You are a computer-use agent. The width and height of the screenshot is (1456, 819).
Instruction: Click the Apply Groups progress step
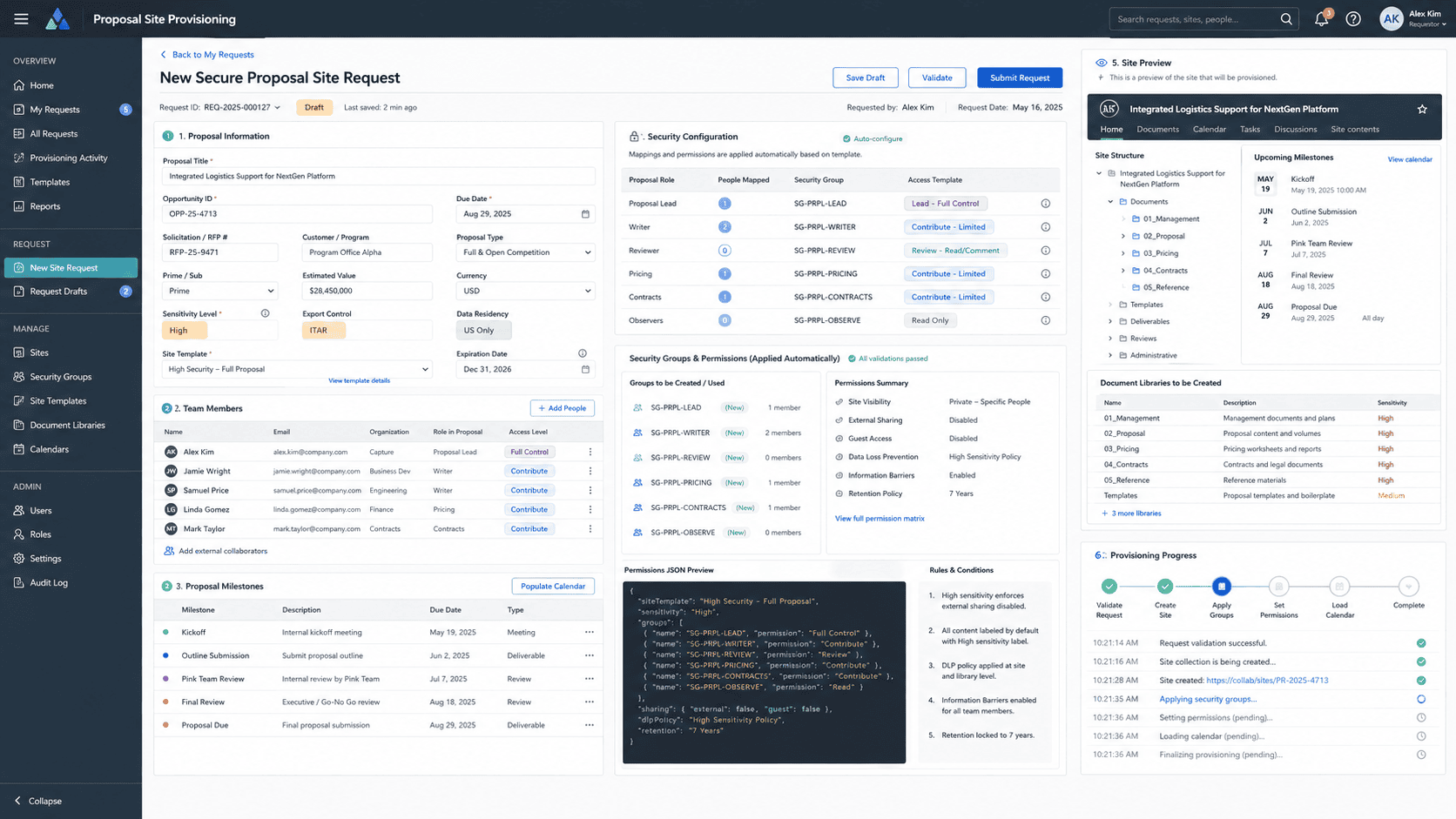(1221, 587)
